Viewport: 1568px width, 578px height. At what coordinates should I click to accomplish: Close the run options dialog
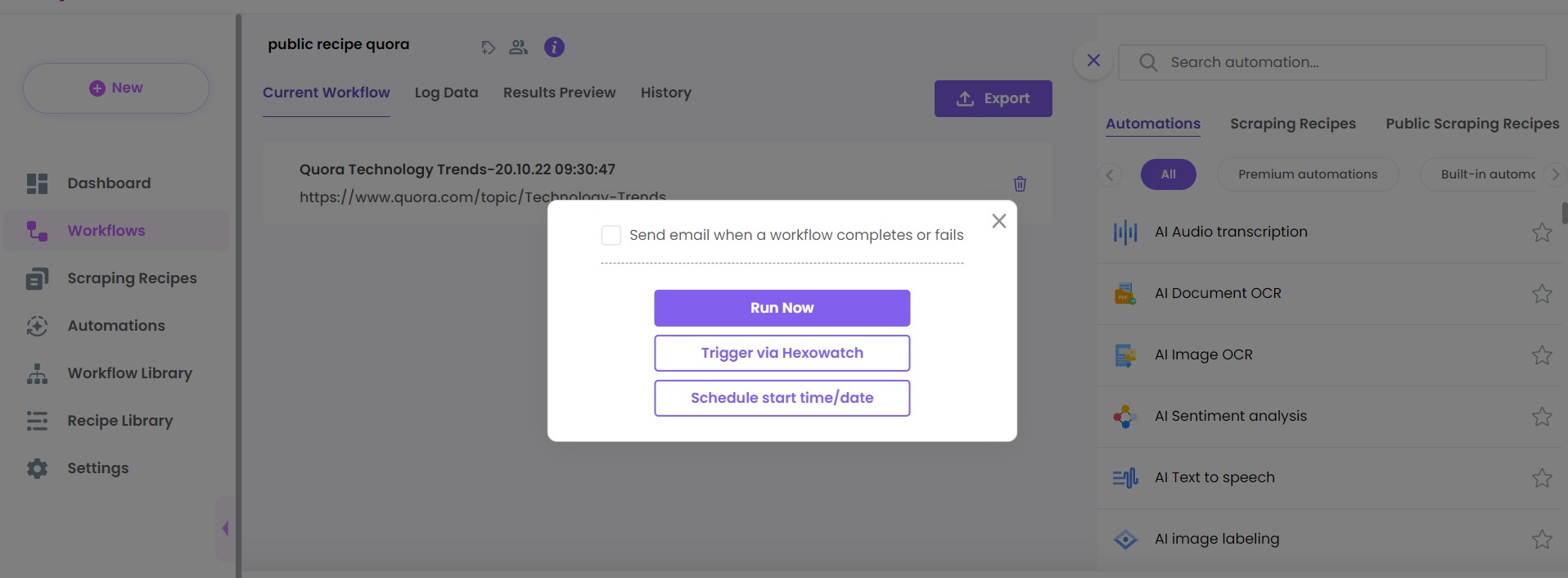(x=998, y=221)
